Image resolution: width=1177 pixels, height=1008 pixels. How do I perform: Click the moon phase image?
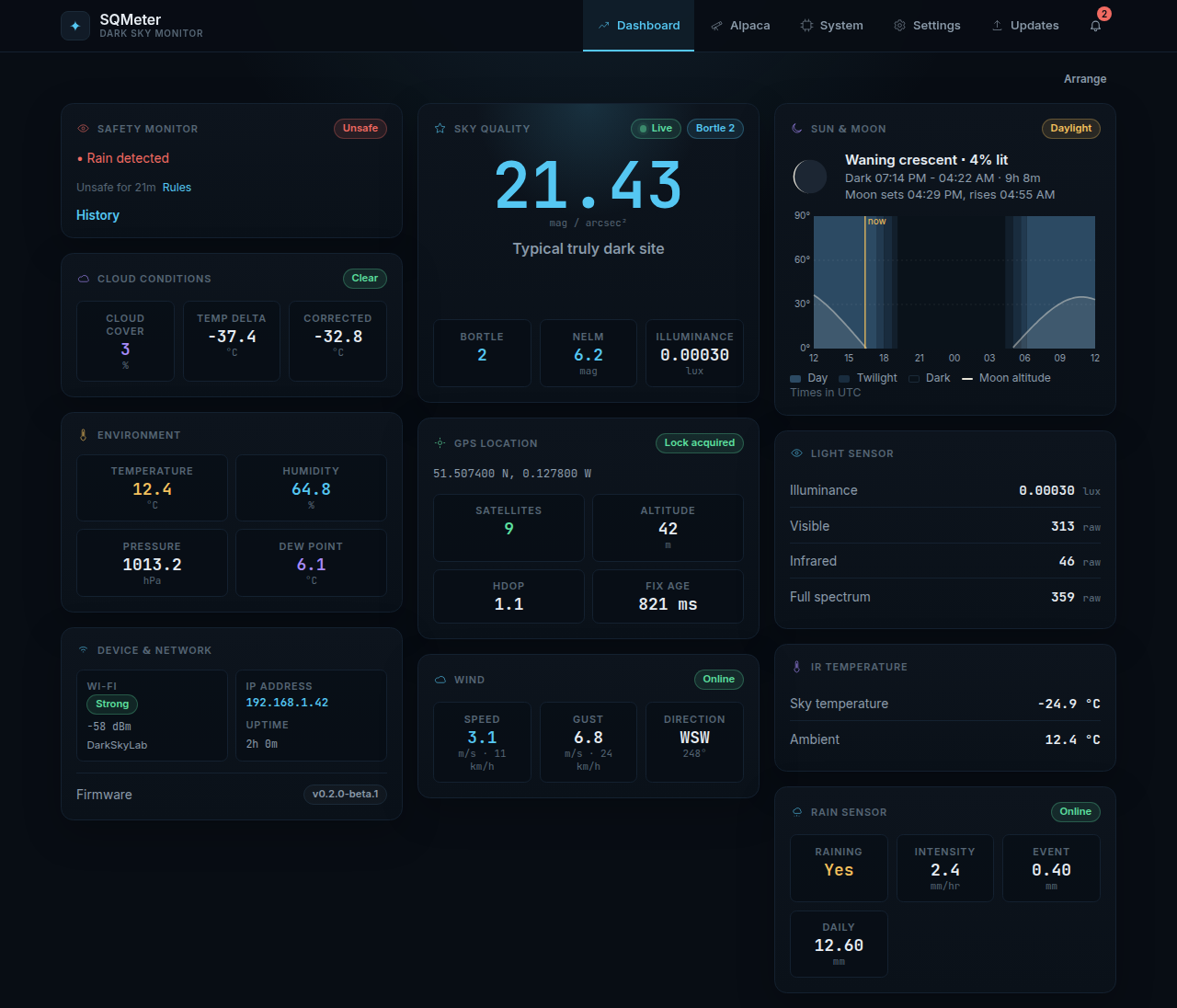810,177
